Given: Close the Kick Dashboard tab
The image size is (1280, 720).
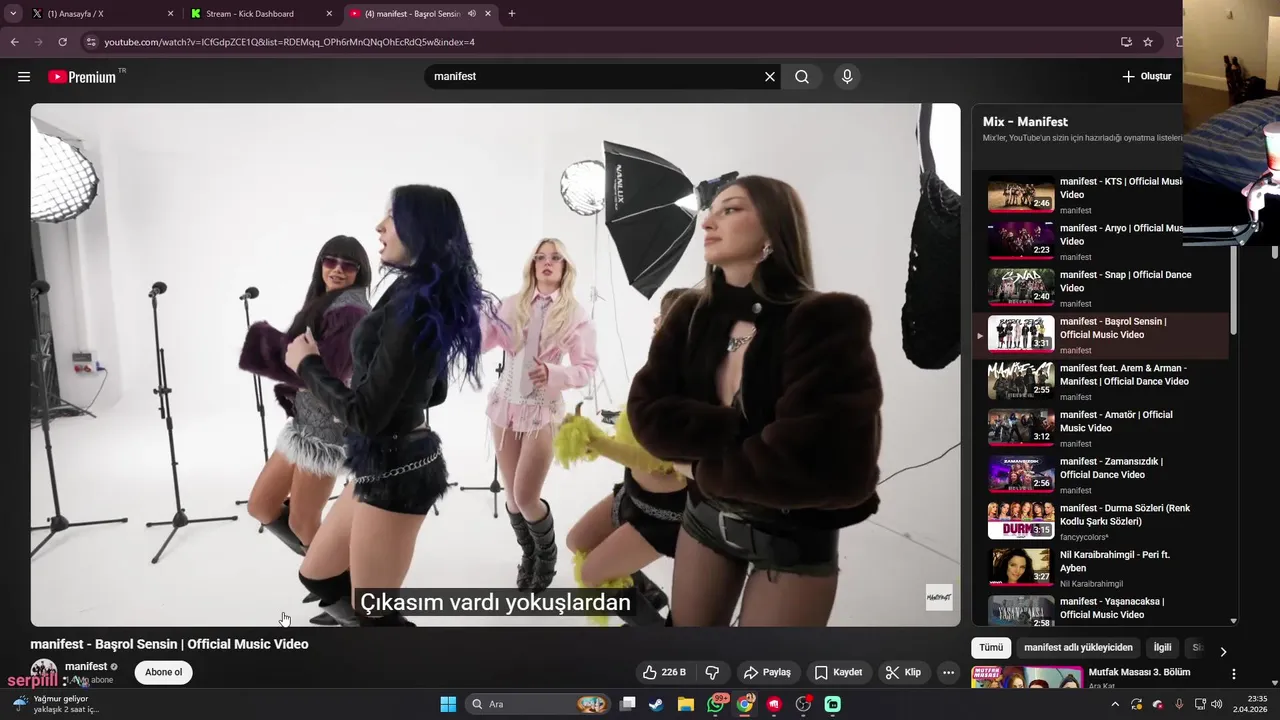Looking at the screenshot, I should click(329, 14).
